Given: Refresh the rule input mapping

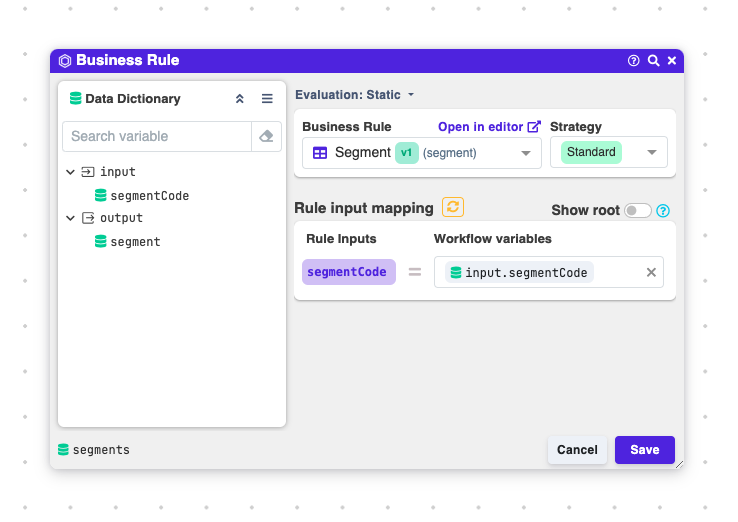Looking at the screenshot, I should click(x=453, y=207).
